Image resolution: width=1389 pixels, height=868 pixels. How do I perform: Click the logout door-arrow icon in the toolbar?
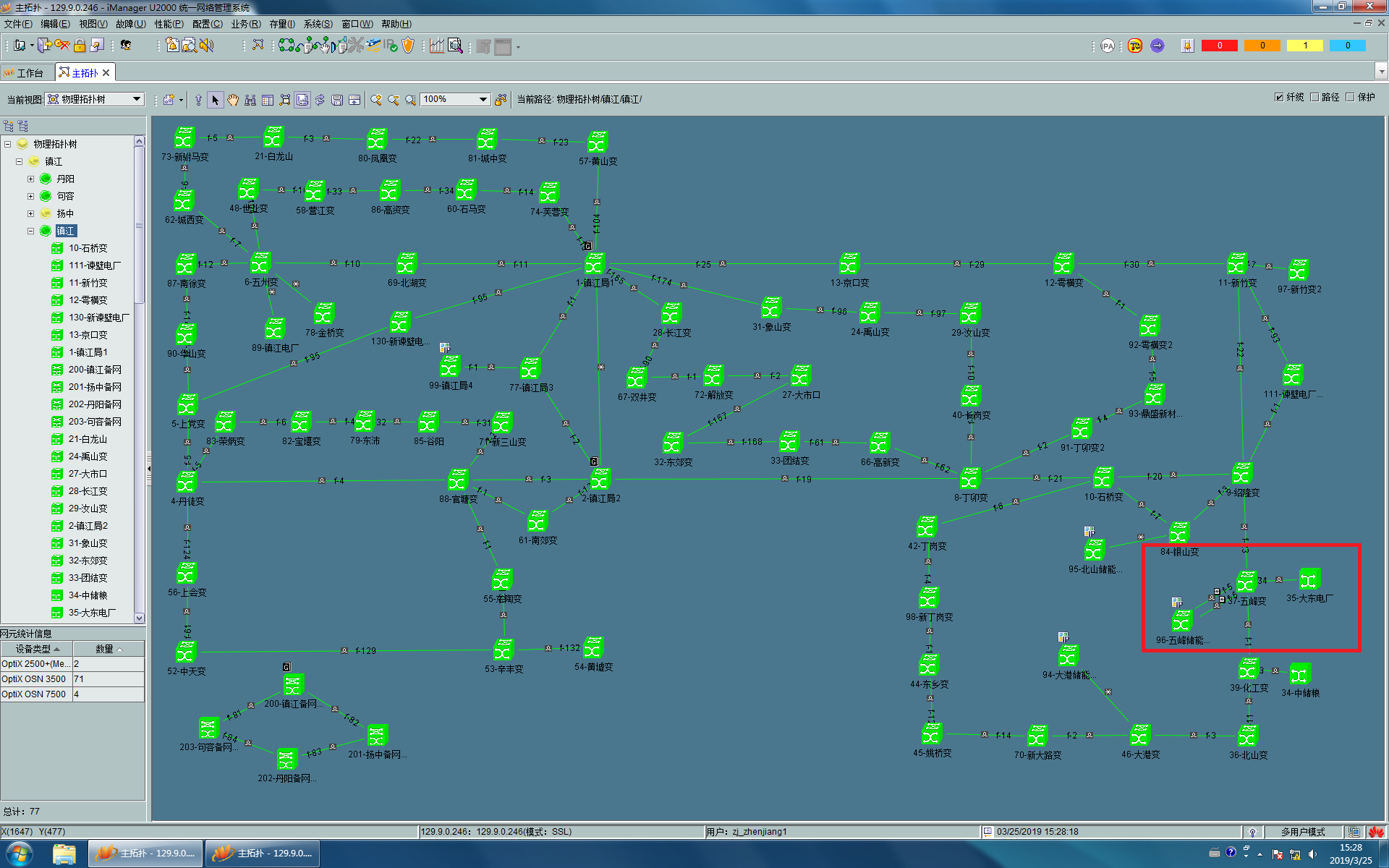(45, 46)
